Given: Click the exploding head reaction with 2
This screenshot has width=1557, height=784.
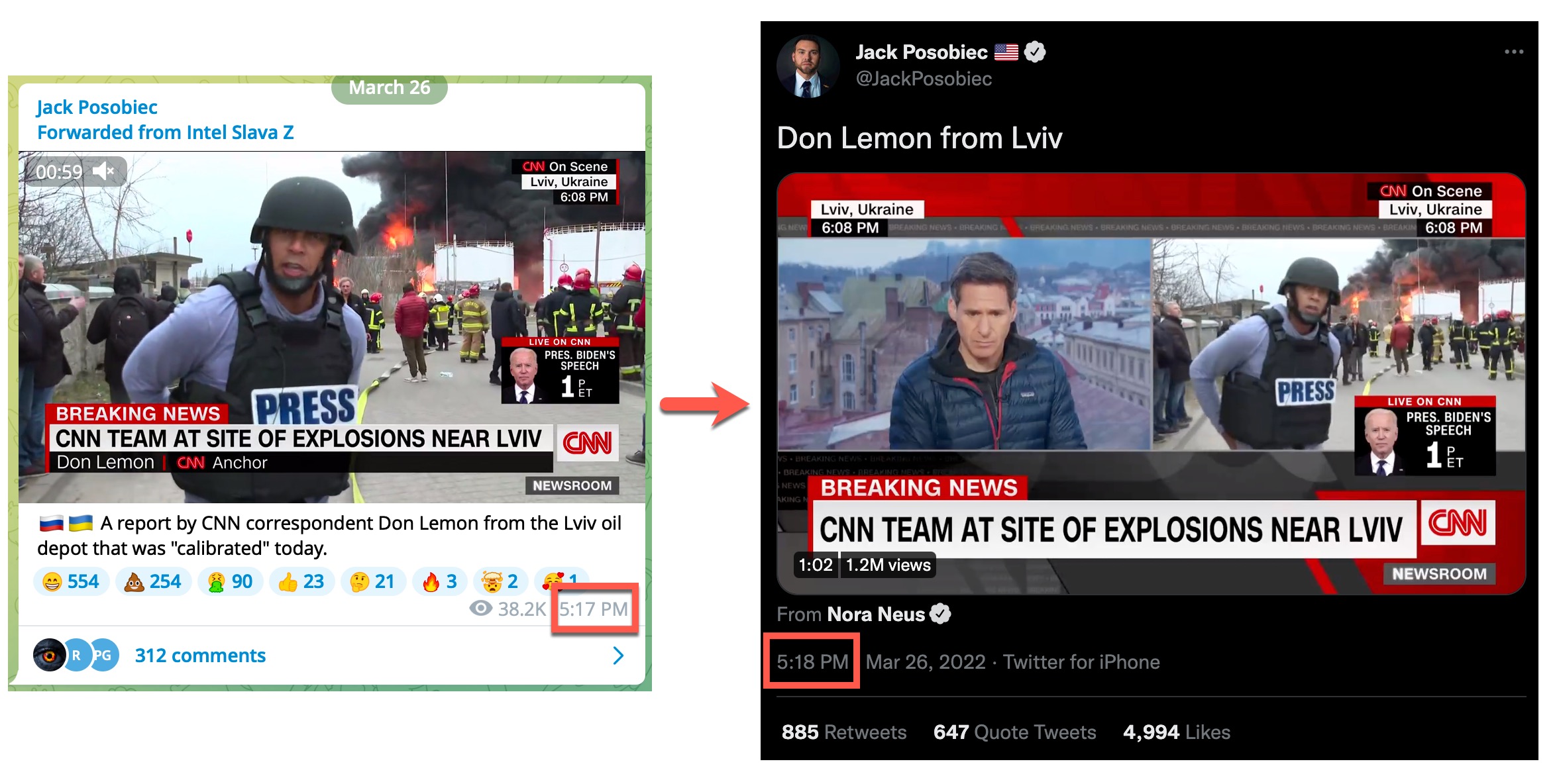Looking at the screenshot, I should pos(500,581).
